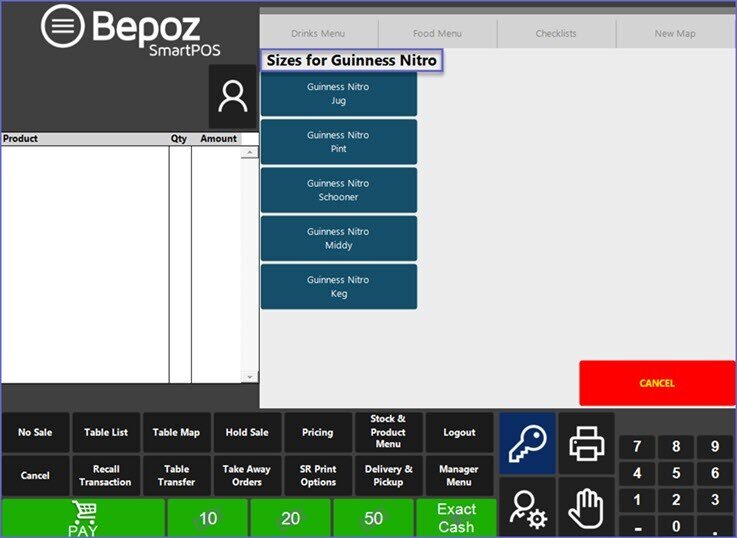Tap numpad key 1
Viewport: 737px width, 538px height.
click(637, 500)
